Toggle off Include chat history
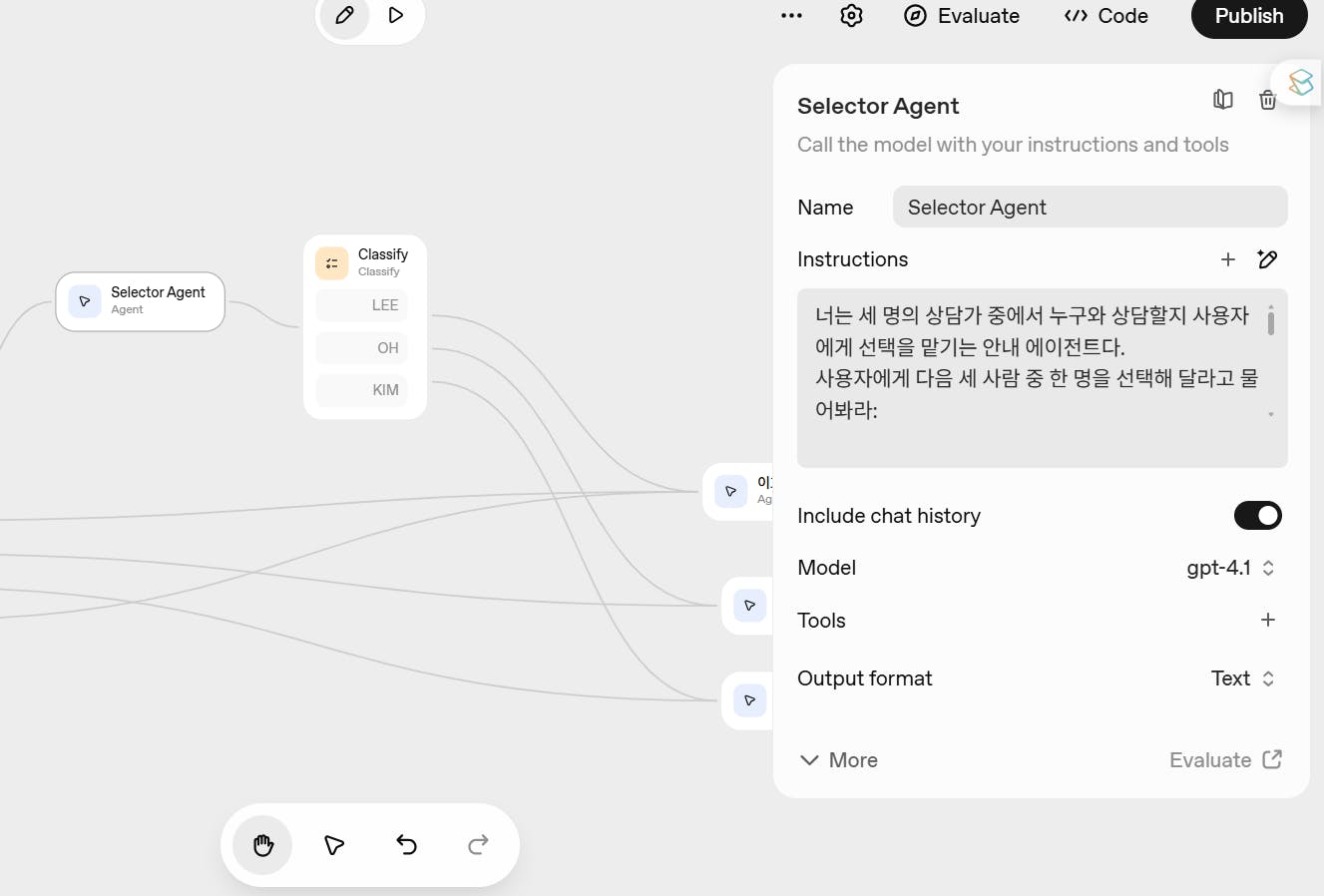Viewport: 1324px width, 896px height. 1258,516
